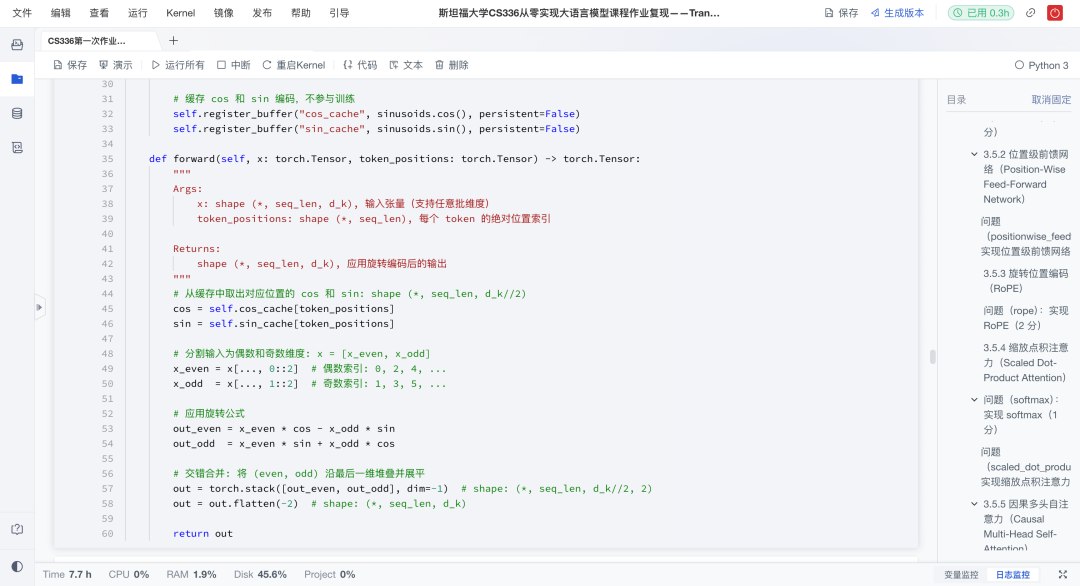1080x586 pixels.
Task: Open the file browser sidebar icon
Action: pyautogui.click(x=17, y=80)
